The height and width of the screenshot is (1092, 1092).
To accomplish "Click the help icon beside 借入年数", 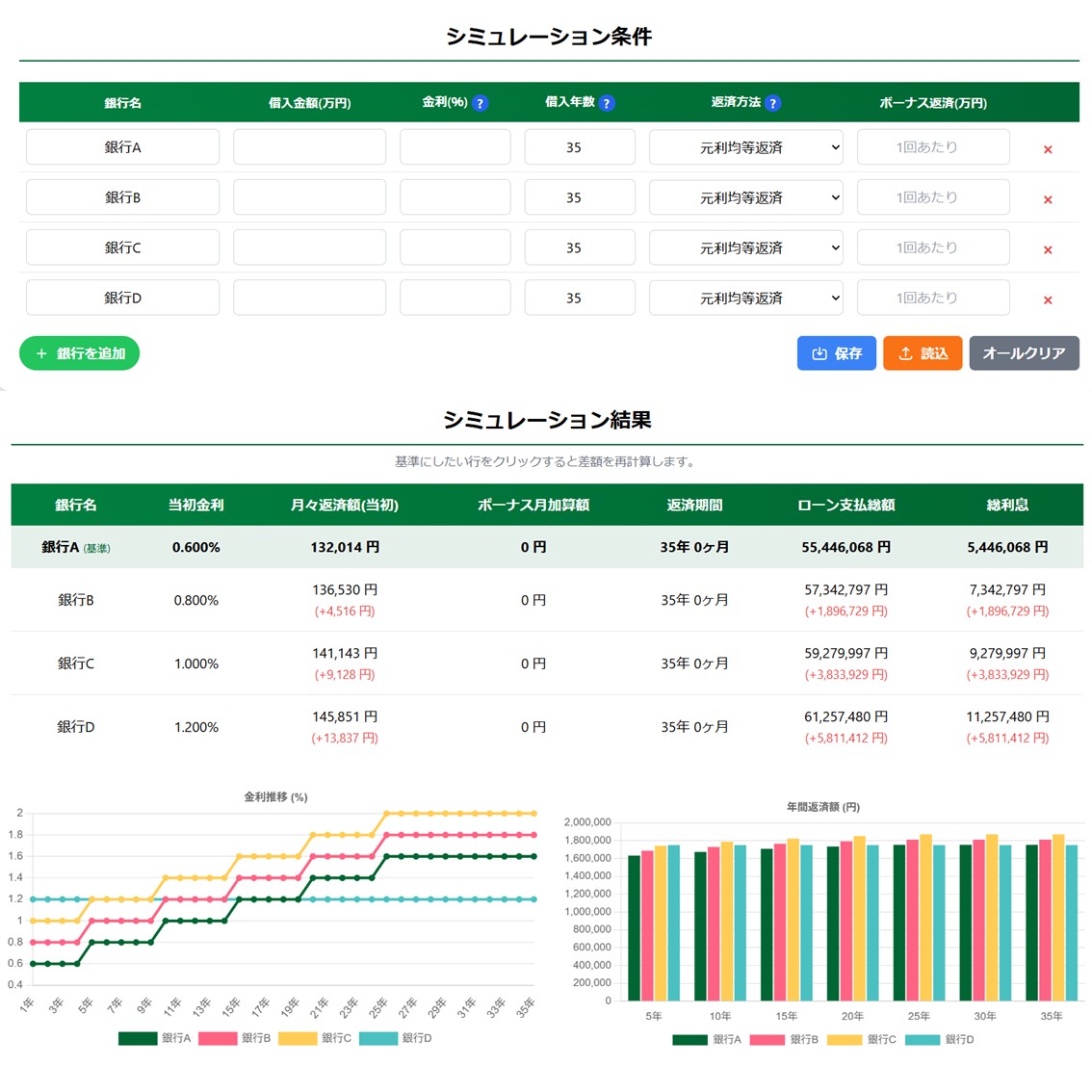I will coord(607,103).
